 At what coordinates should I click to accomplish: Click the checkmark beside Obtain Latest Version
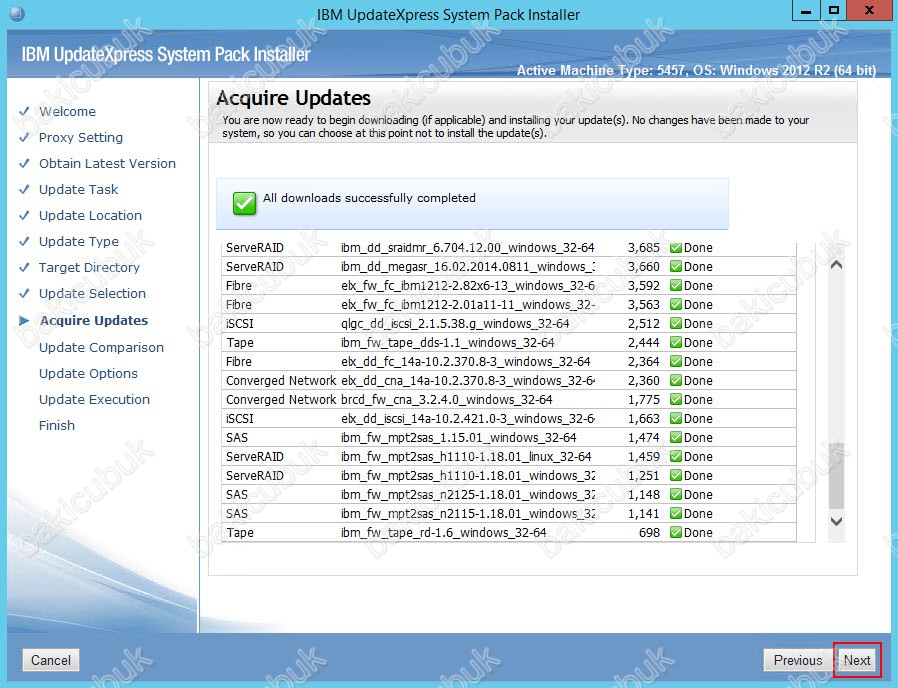(24, 163)
